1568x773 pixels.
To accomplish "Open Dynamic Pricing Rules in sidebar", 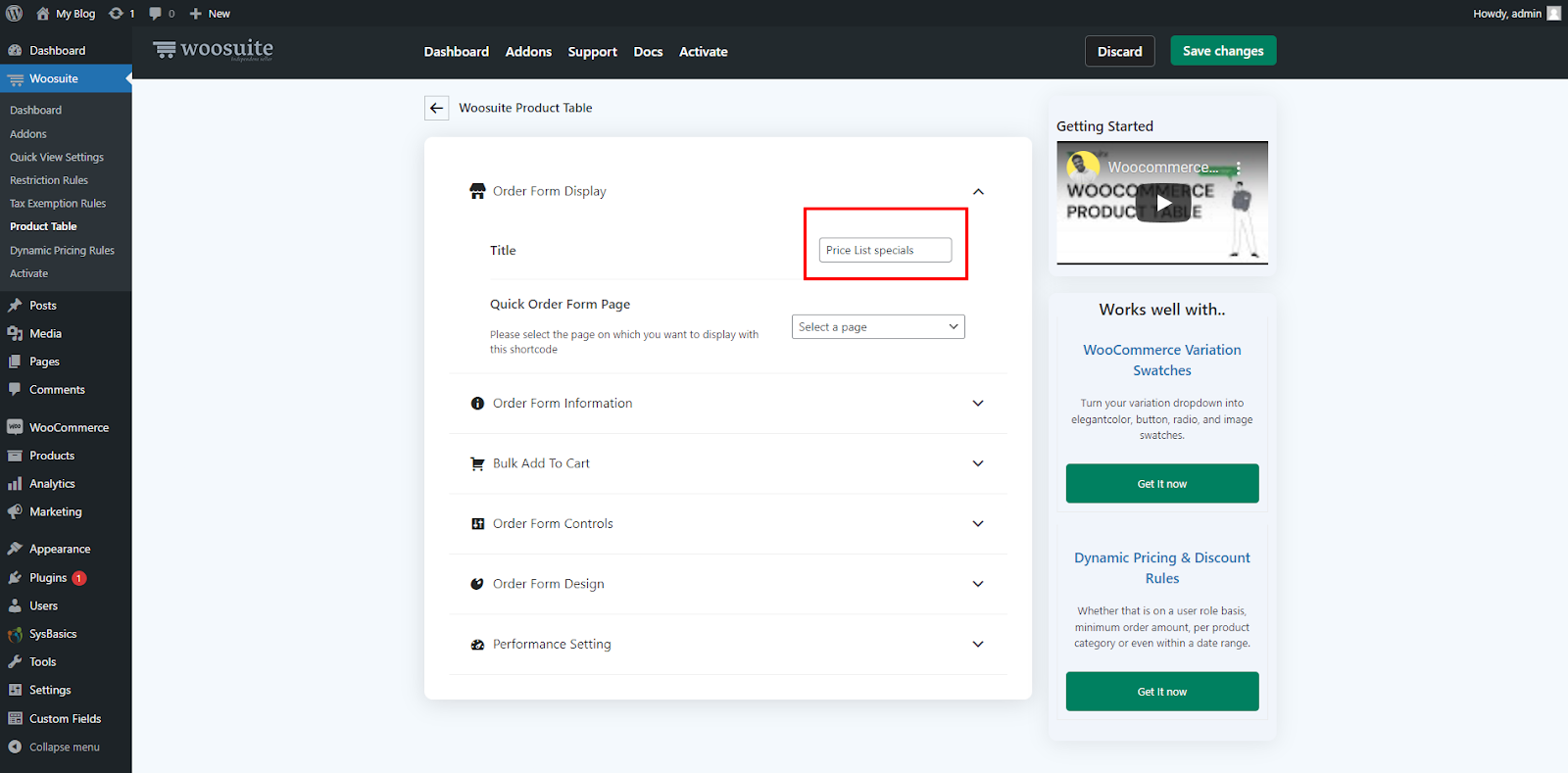I will click(x=62, y=251).
